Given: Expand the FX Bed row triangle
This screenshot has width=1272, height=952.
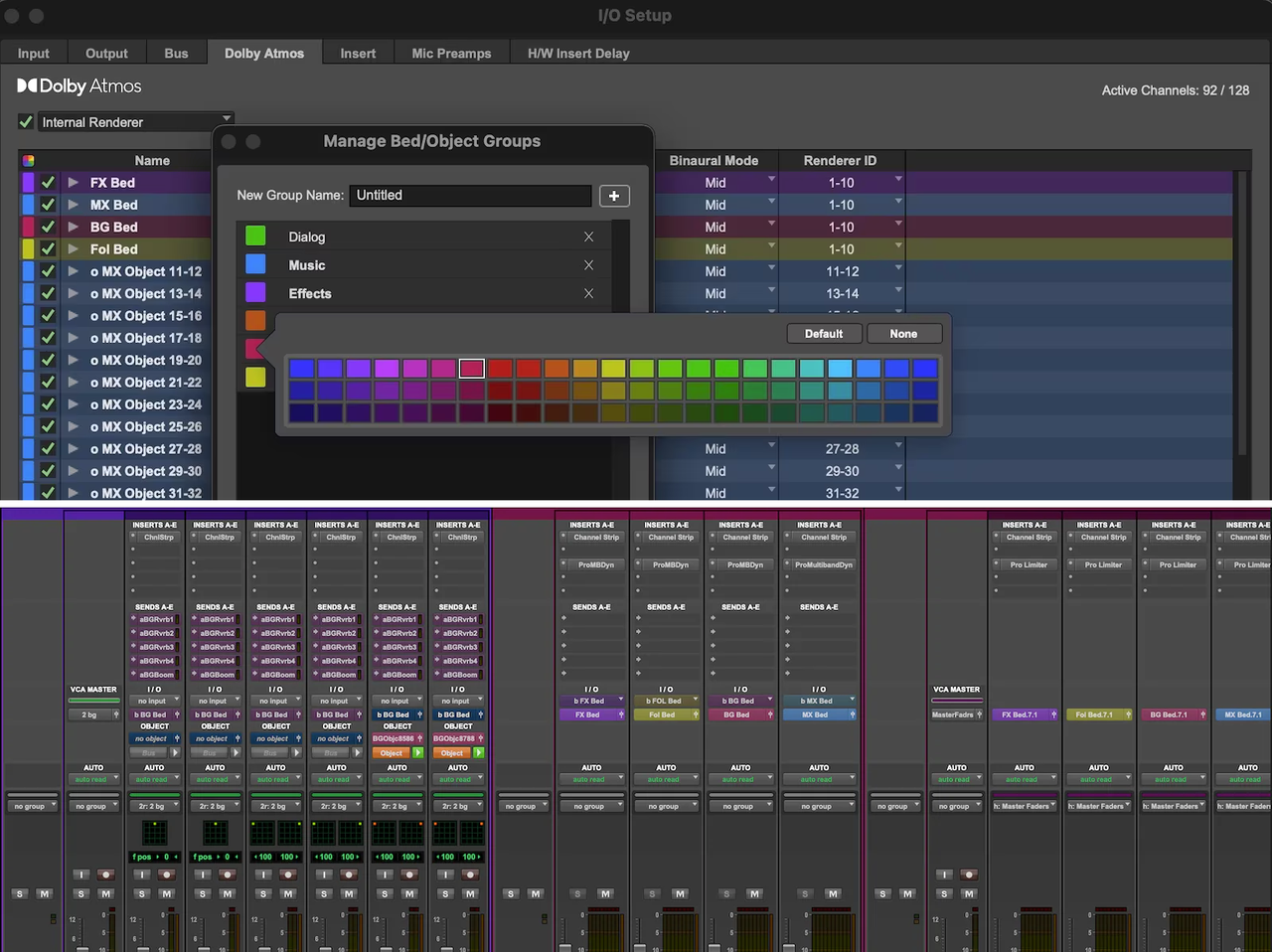Looking at the screenshot, I should pyautogui.click(x=73, y=183).
